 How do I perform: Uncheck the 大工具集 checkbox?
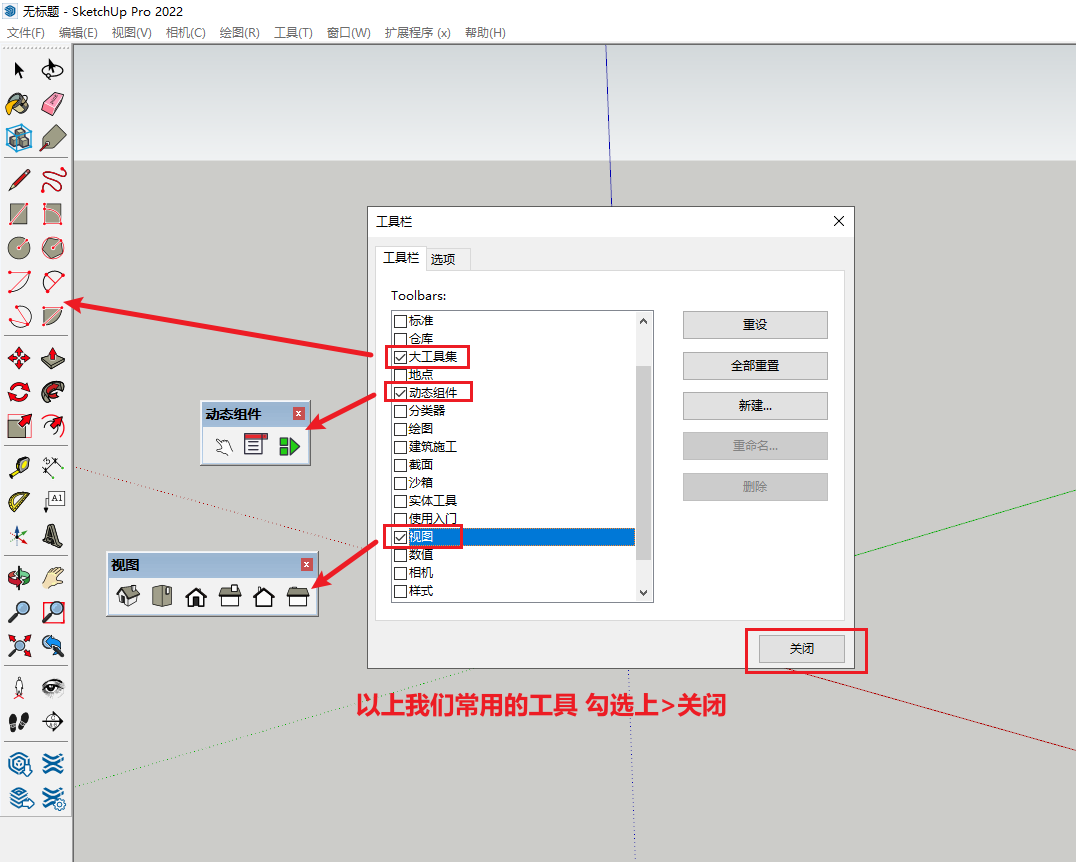coord(400,357)
